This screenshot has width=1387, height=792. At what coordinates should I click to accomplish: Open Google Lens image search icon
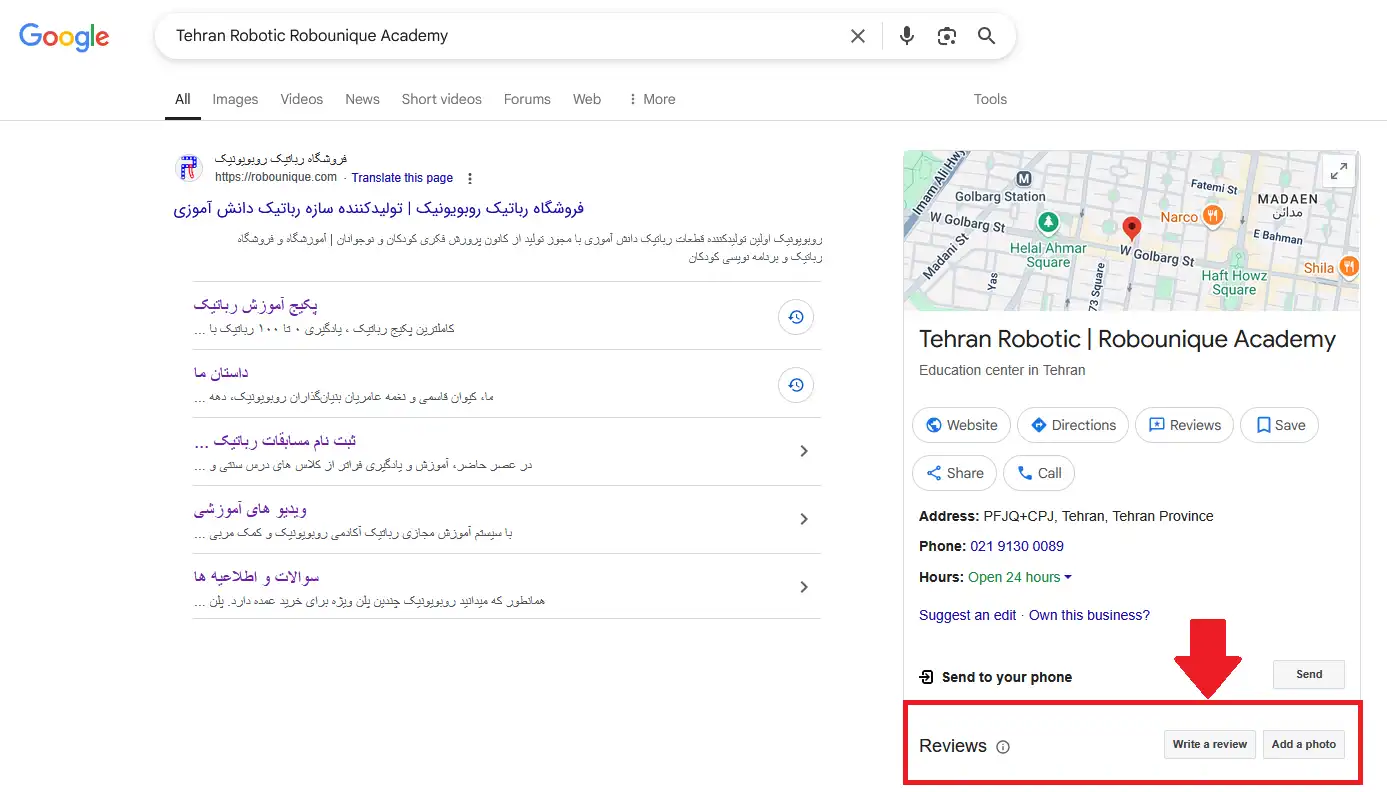tap(947, 36)
